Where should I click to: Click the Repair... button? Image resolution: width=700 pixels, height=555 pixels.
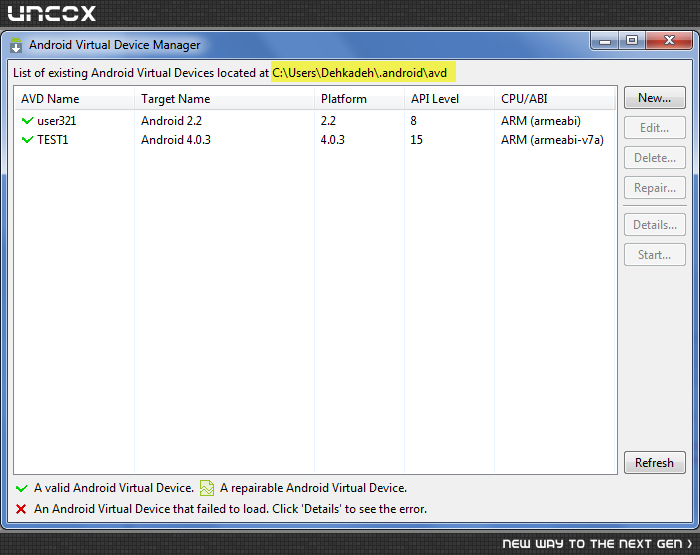(654, 188)
